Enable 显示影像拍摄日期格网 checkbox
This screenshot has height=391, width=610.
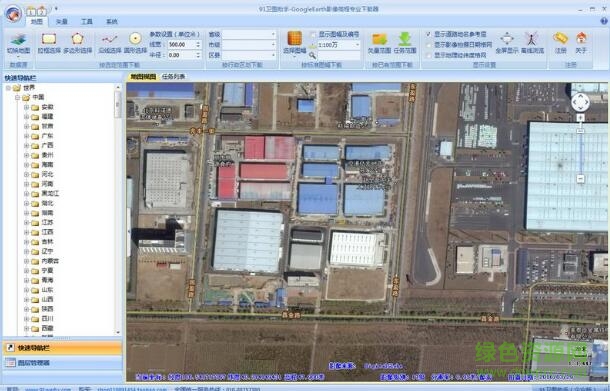pyautogui.click(x=428, y=45)
